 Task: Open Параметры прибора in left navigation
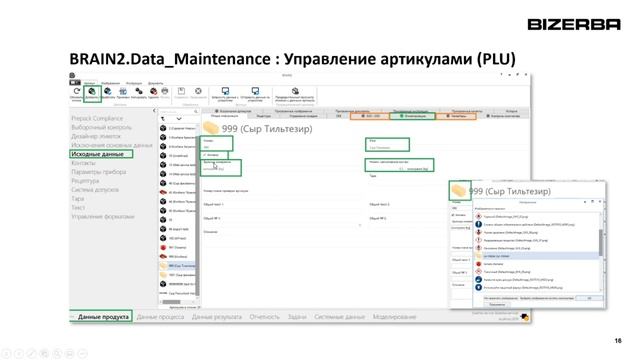click(x=99, y=172)
